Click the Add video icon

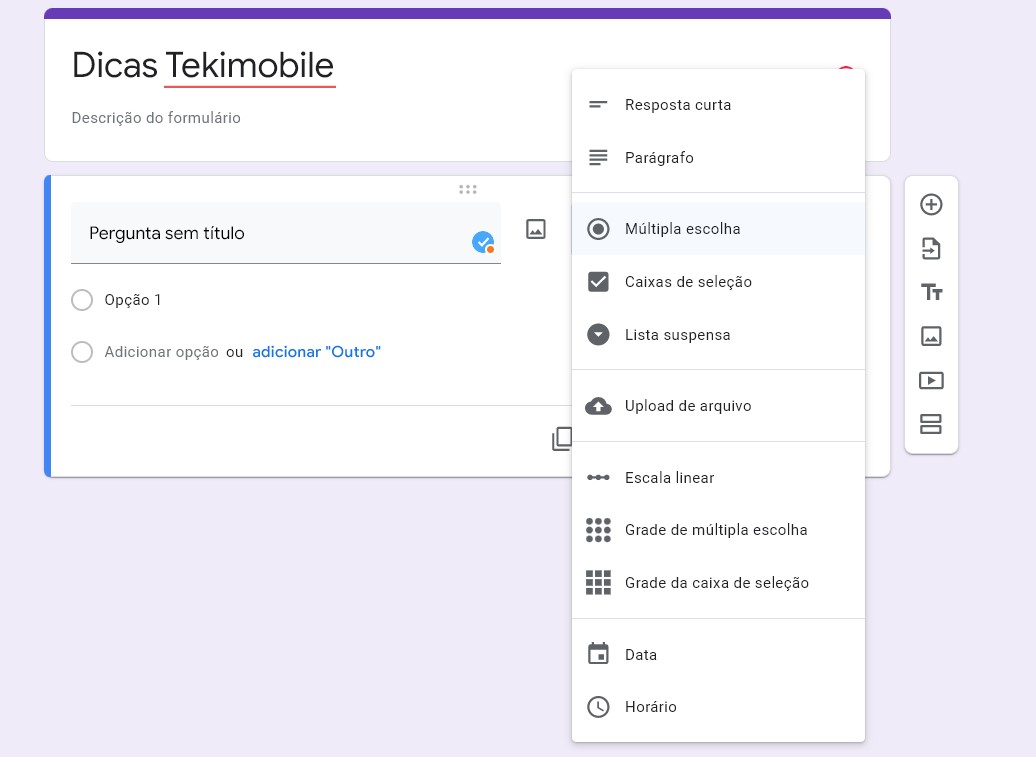point(931,380)
